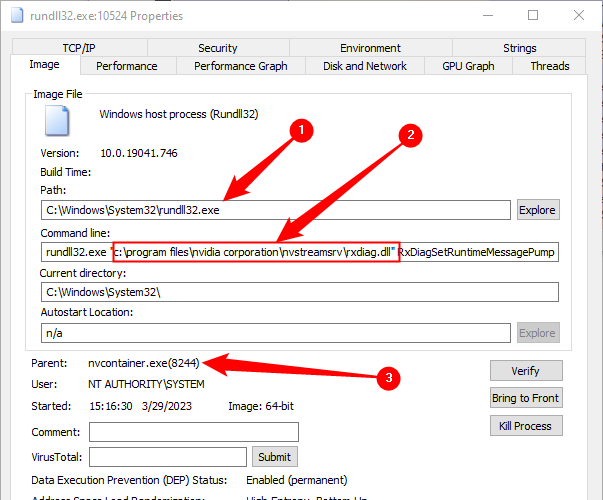
Task: View the Performance Graph tab
Action: coord(240,66)
